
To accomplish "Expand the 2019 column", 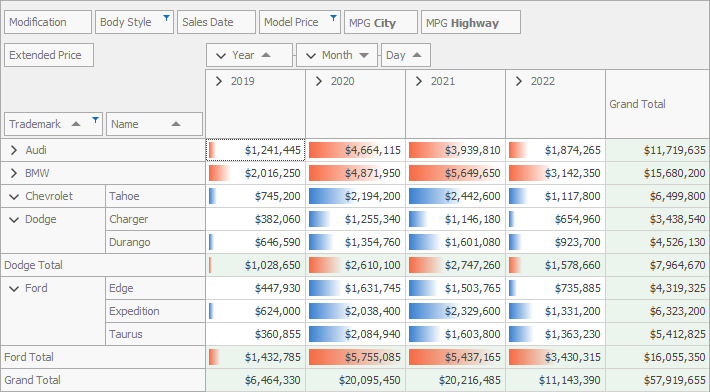I will pos(219,81).
